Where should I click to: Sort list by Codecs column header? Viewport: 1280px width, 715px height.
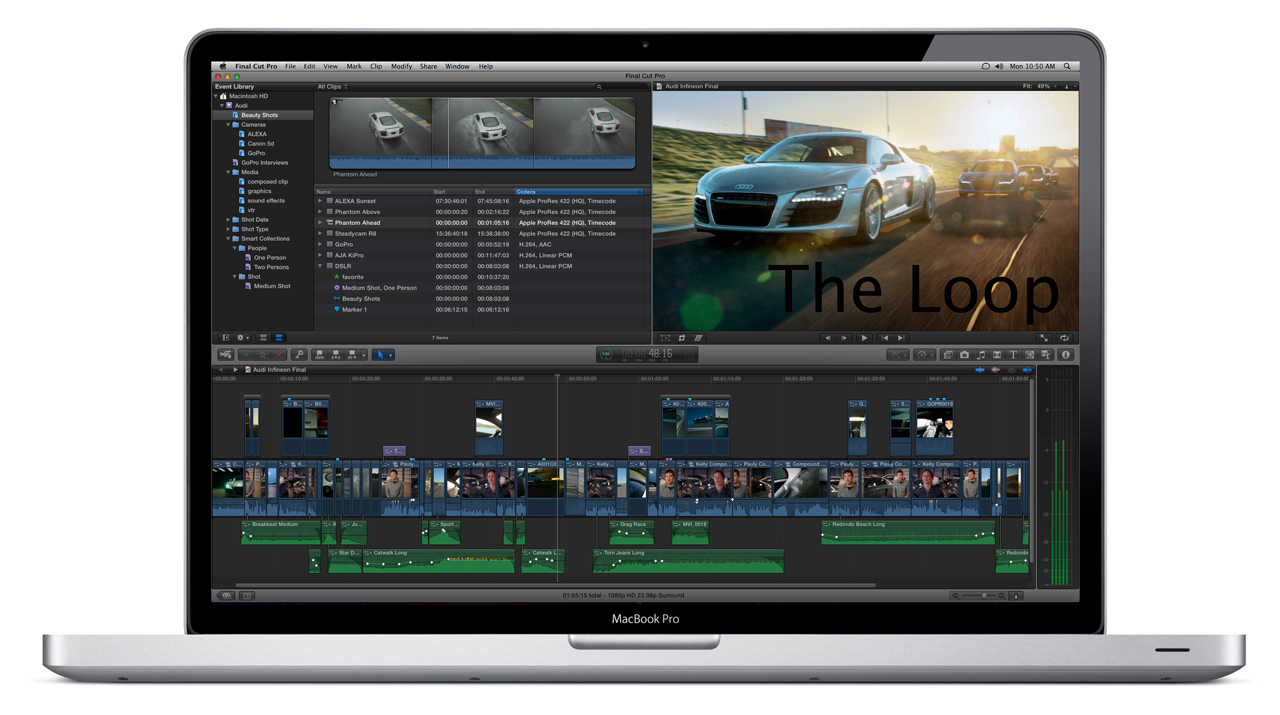(578, 191)
